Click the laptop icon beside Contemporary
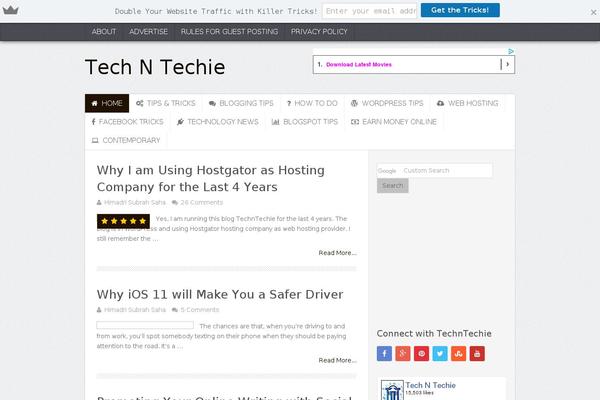Screen dimensions: 600x400 click(x=95, y=140)
